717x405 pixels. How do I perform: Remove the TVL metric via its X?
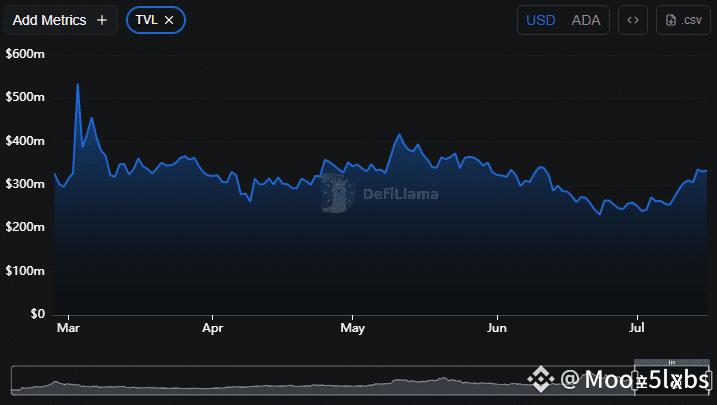click(x=169, y=20)
